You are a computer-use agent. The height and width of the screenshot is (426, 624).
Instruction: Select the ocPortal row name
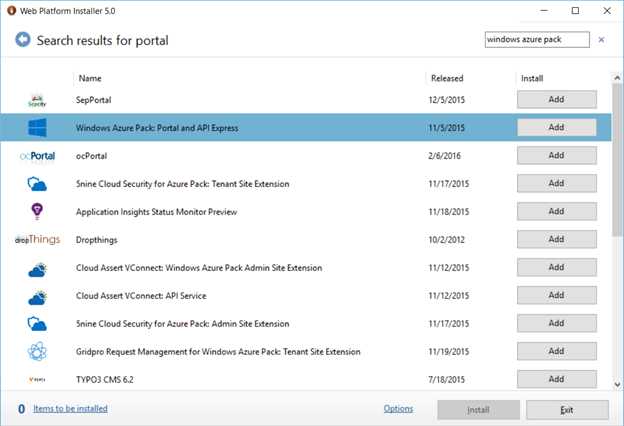92,156
